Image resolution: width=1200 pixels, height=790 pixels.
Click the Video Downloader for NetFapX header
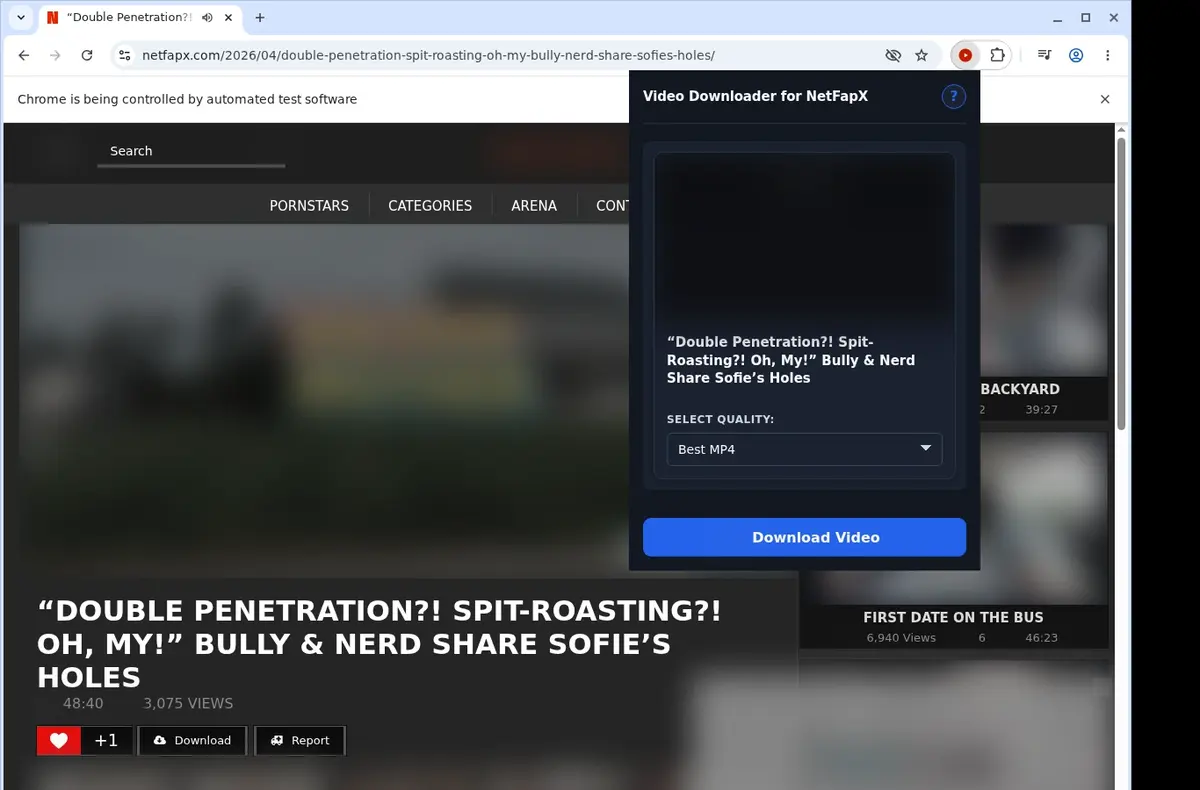coord(755,96)
